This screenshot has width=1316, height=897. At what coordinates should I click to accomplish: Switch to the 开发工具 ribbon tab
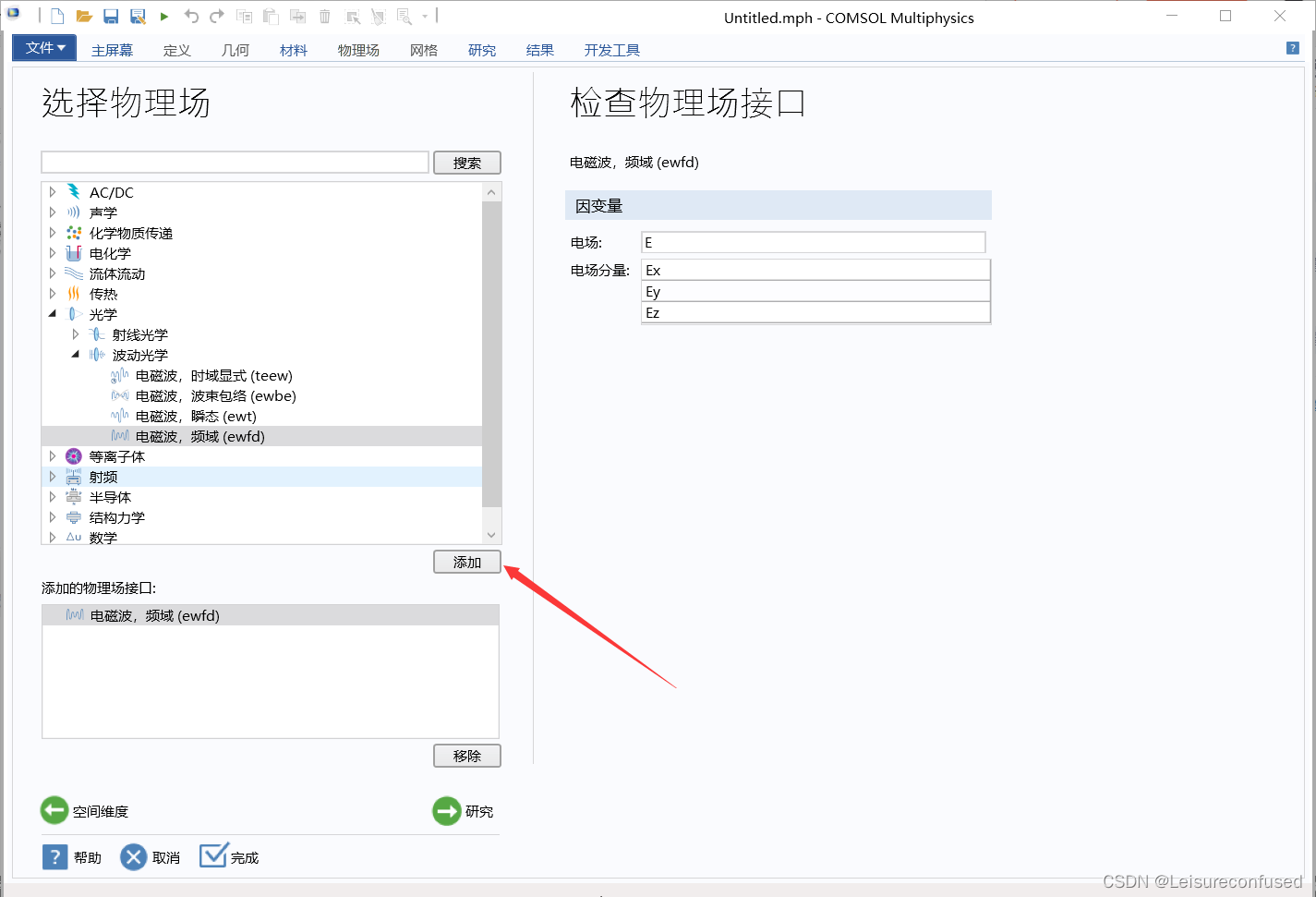pos(611,50)
